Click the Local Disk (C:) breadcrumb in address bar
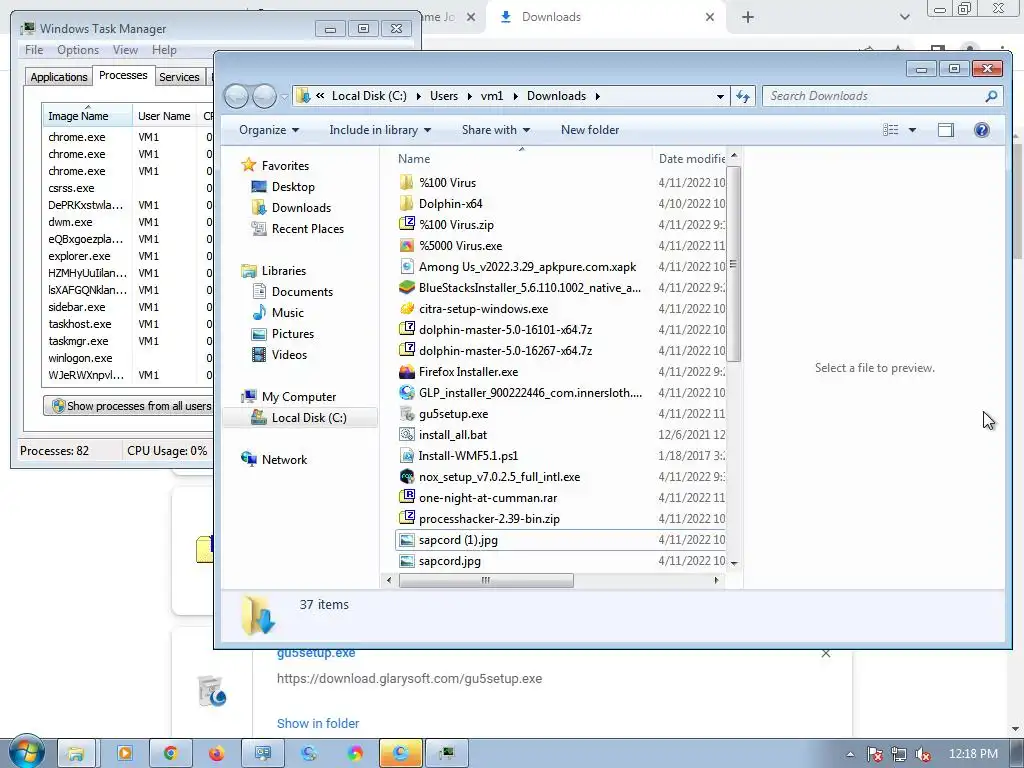The image size is (1024, 768). point(369,96)
